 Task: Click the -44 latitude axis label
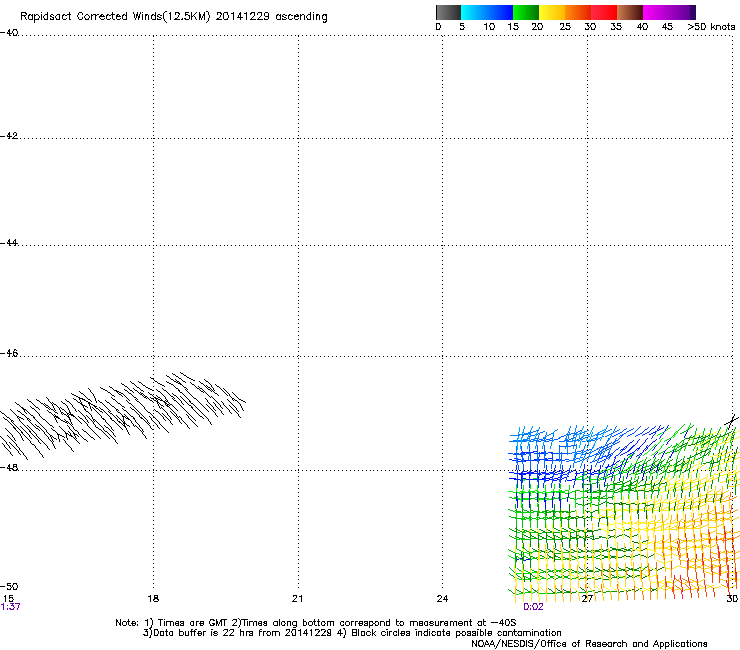click(x=9, y=243)
